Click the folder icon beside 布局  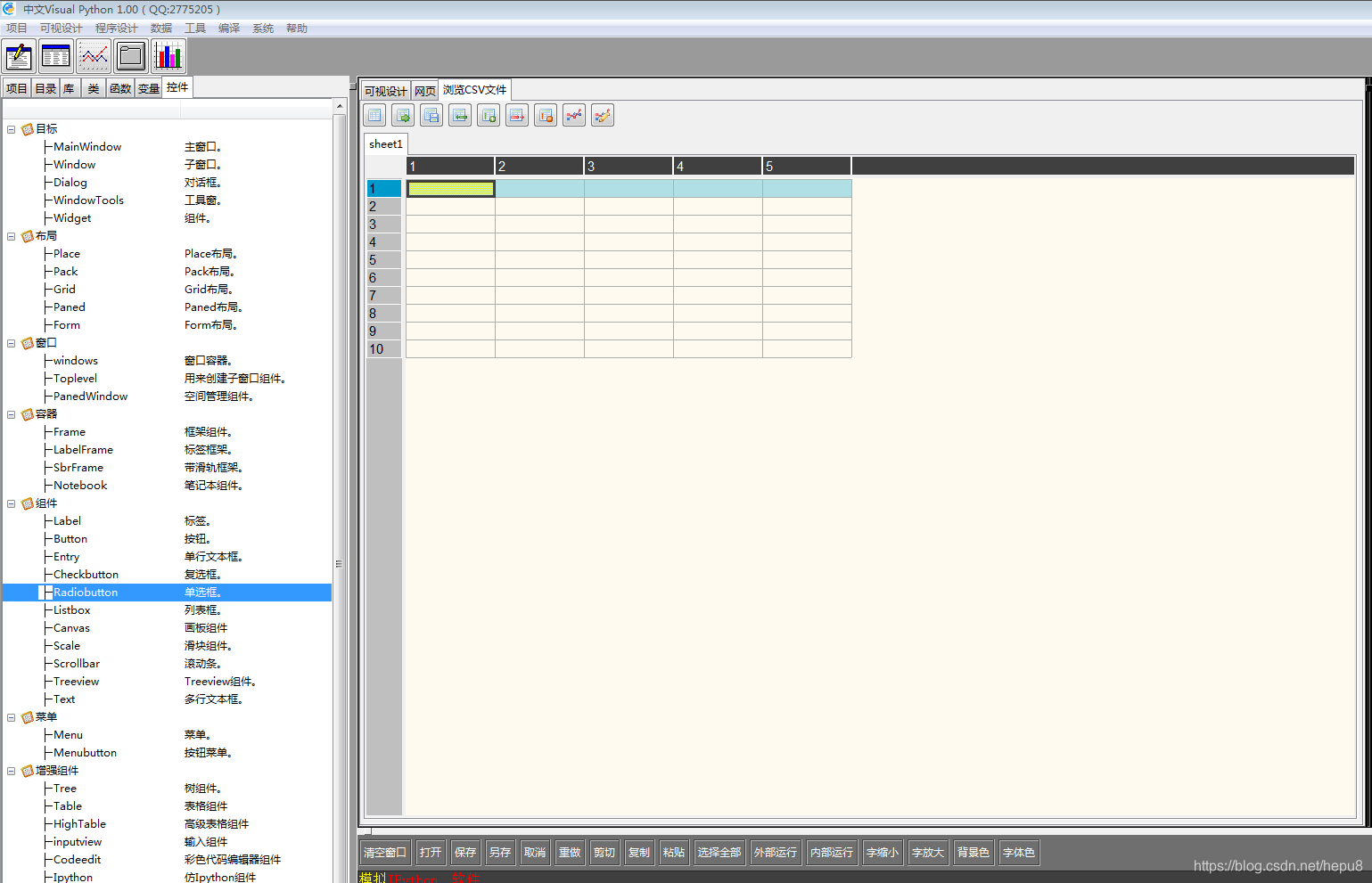[x=28, y=236]
